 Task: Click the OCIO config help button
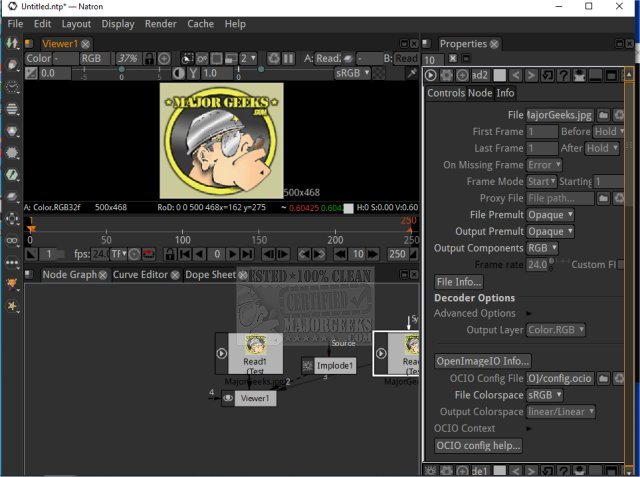click(x=478, y=445)
